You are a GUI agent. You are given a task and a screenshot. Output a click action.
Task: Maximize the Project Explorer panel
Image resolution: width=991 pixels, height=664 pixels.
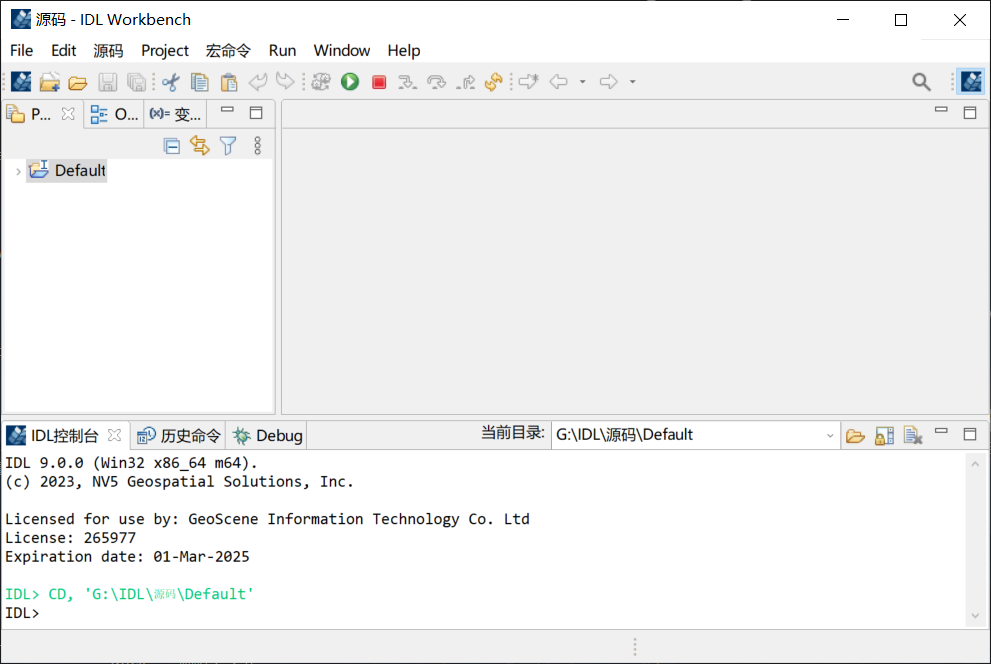pos(256,112)
